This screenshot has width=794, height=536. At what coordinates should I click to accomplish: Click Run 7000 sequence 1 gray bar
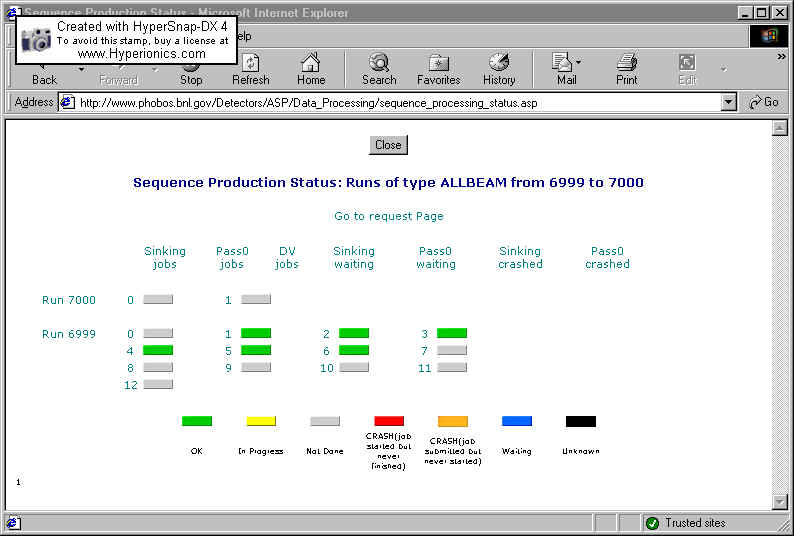(x=256, y=299)
